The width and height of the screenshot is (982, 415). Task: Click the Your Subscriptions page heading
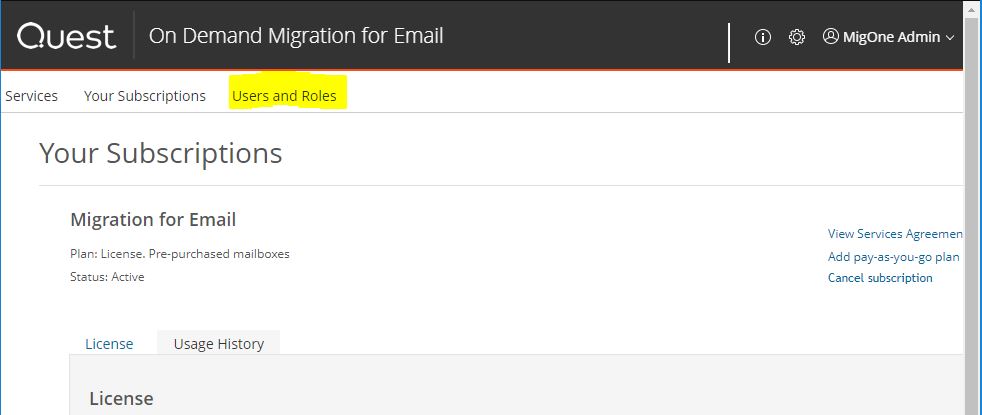[x=161, y=154]
